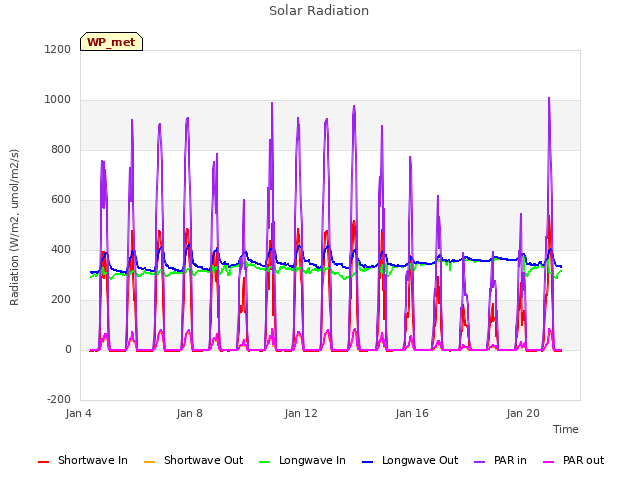Image resolution: width=640 pixels, height=480 pixels.
Task: Click the -200 y-axis tick label
Action: [59, 399]
